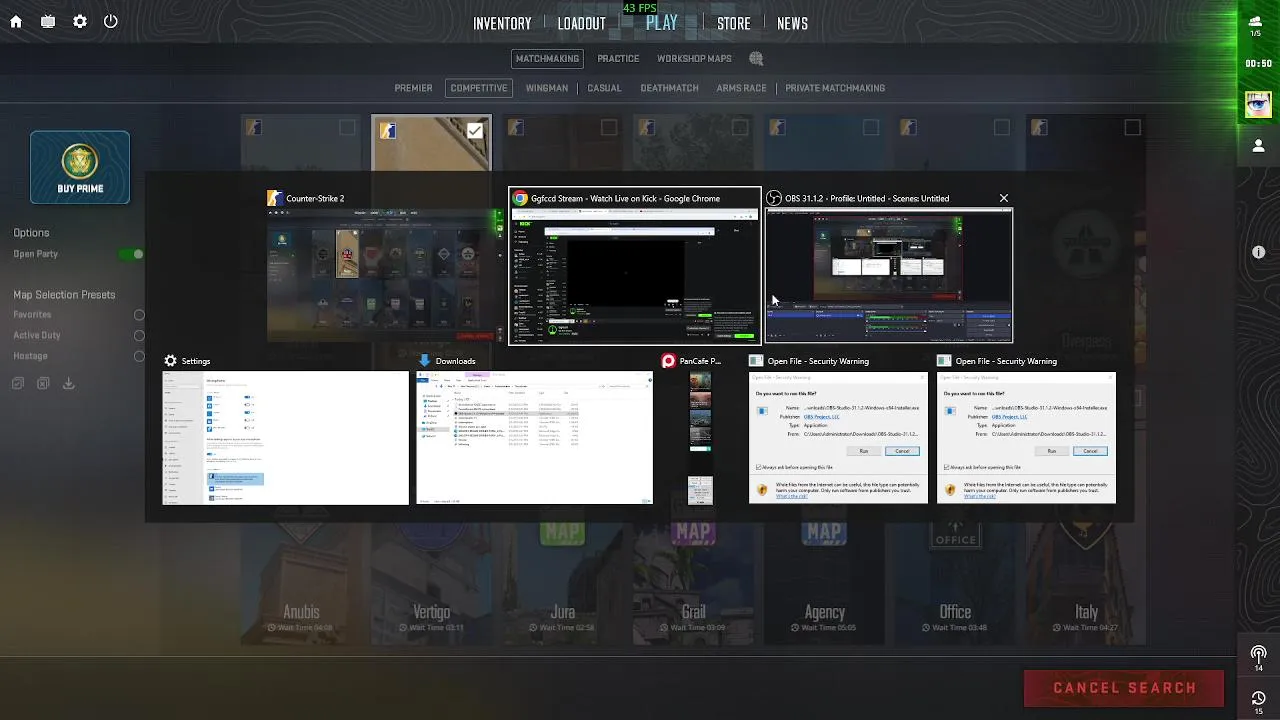Select the Arms Race game mode

pyautogui.click(x=741, y=88)
